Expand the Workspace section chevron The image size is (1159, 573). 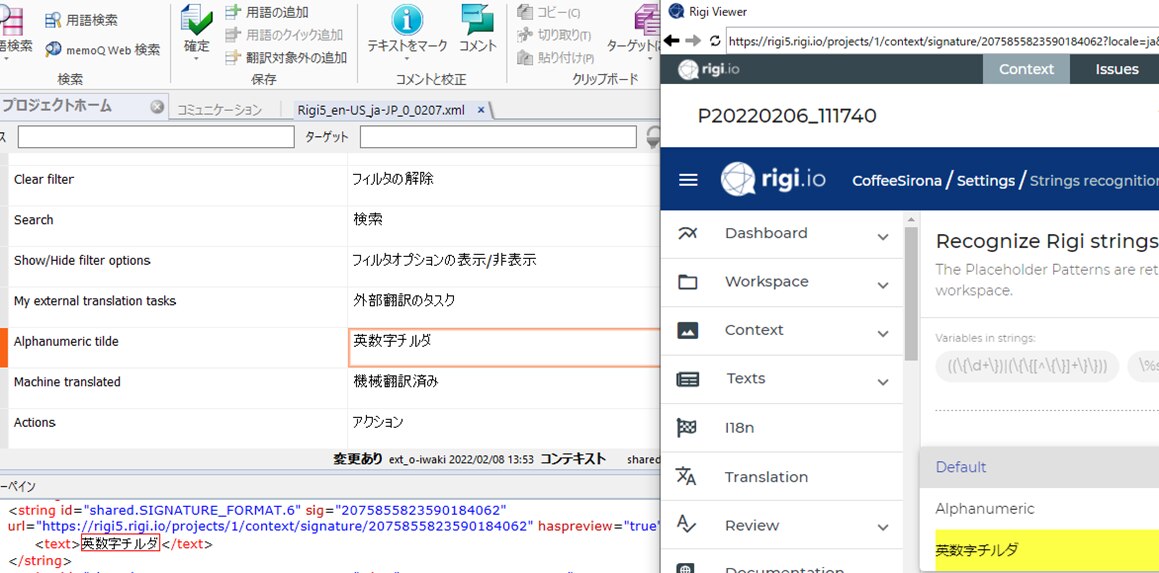click(882, 285)
